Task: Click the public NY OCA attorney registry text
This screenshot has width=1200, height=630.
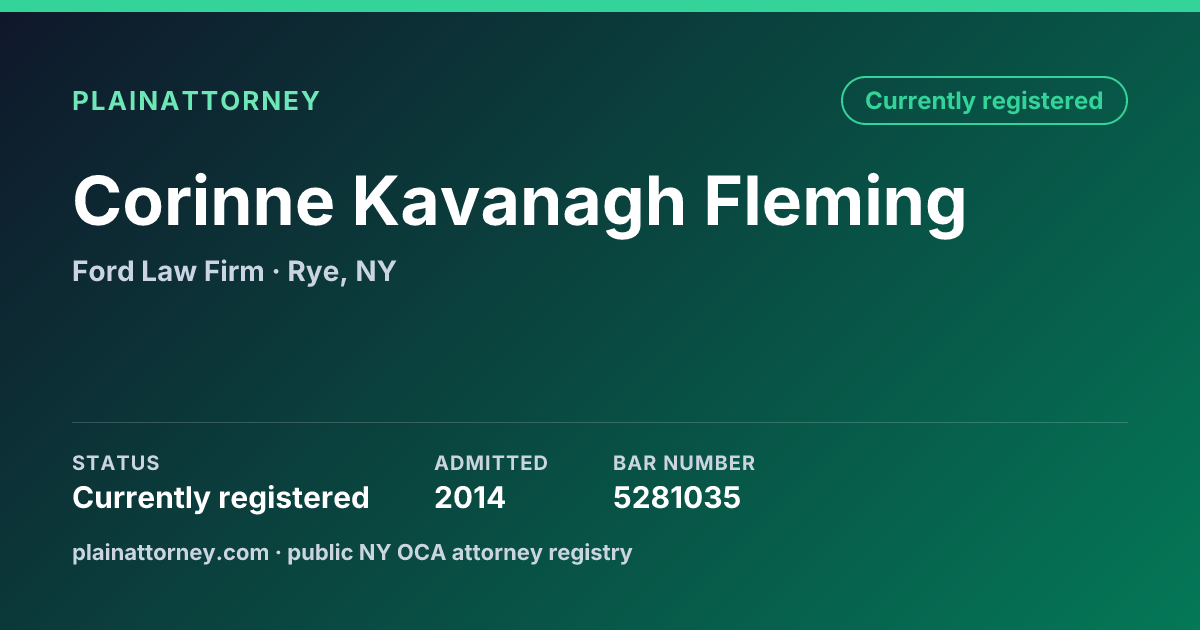Action: coord(460,552)
